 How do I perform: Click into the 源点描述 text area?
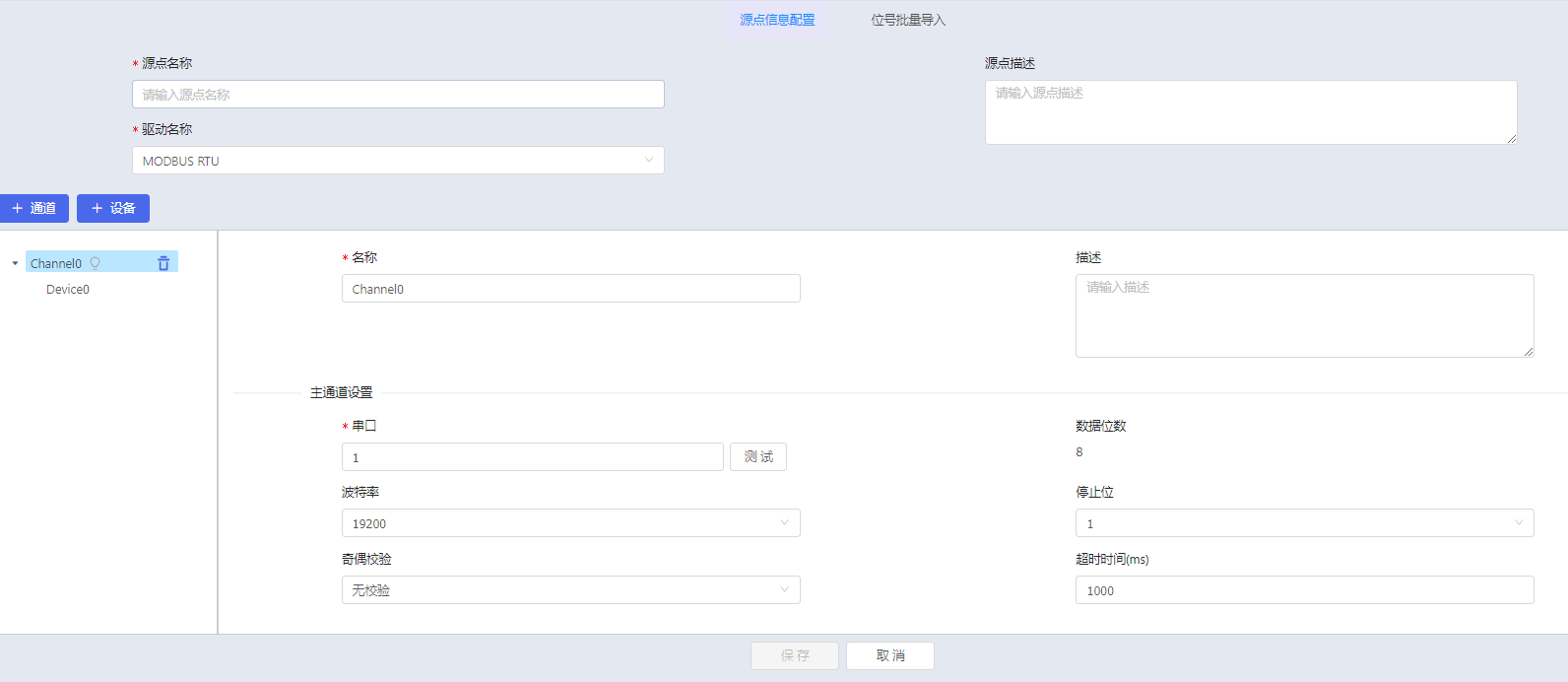(x=1251, y=112)
